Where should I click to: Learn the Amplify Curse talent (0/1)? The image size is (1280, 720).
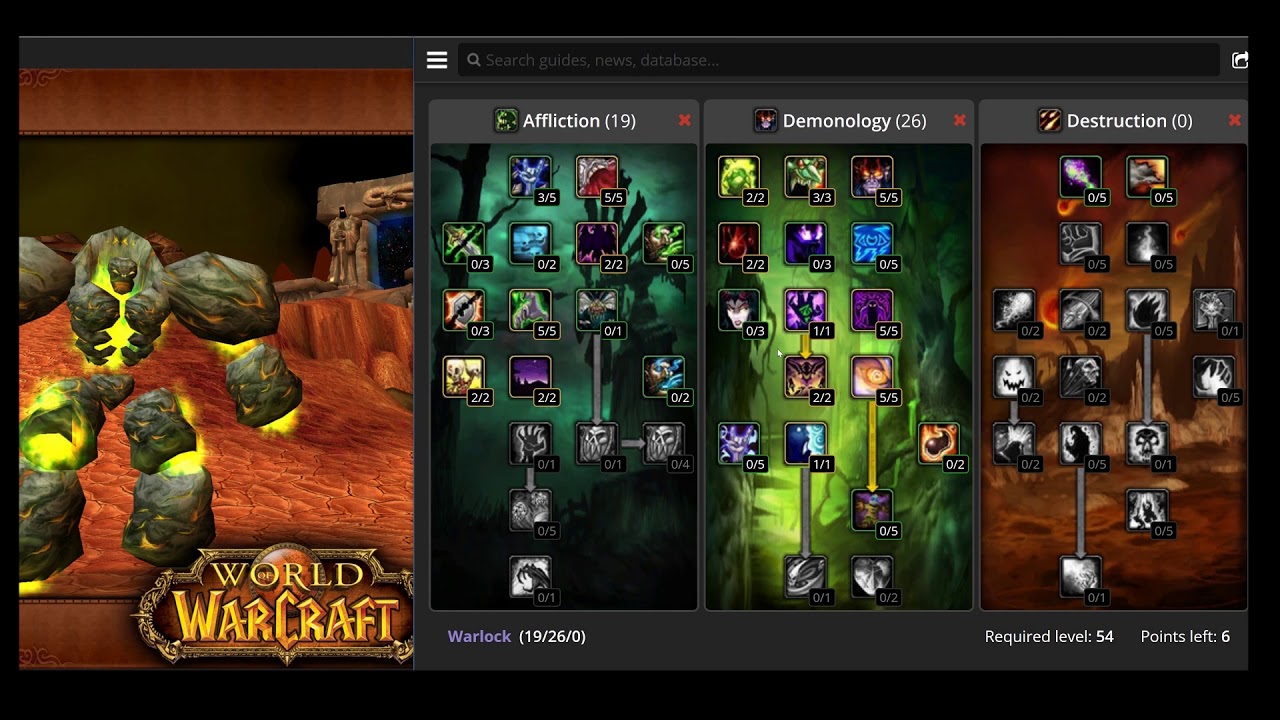coord(597,310)
